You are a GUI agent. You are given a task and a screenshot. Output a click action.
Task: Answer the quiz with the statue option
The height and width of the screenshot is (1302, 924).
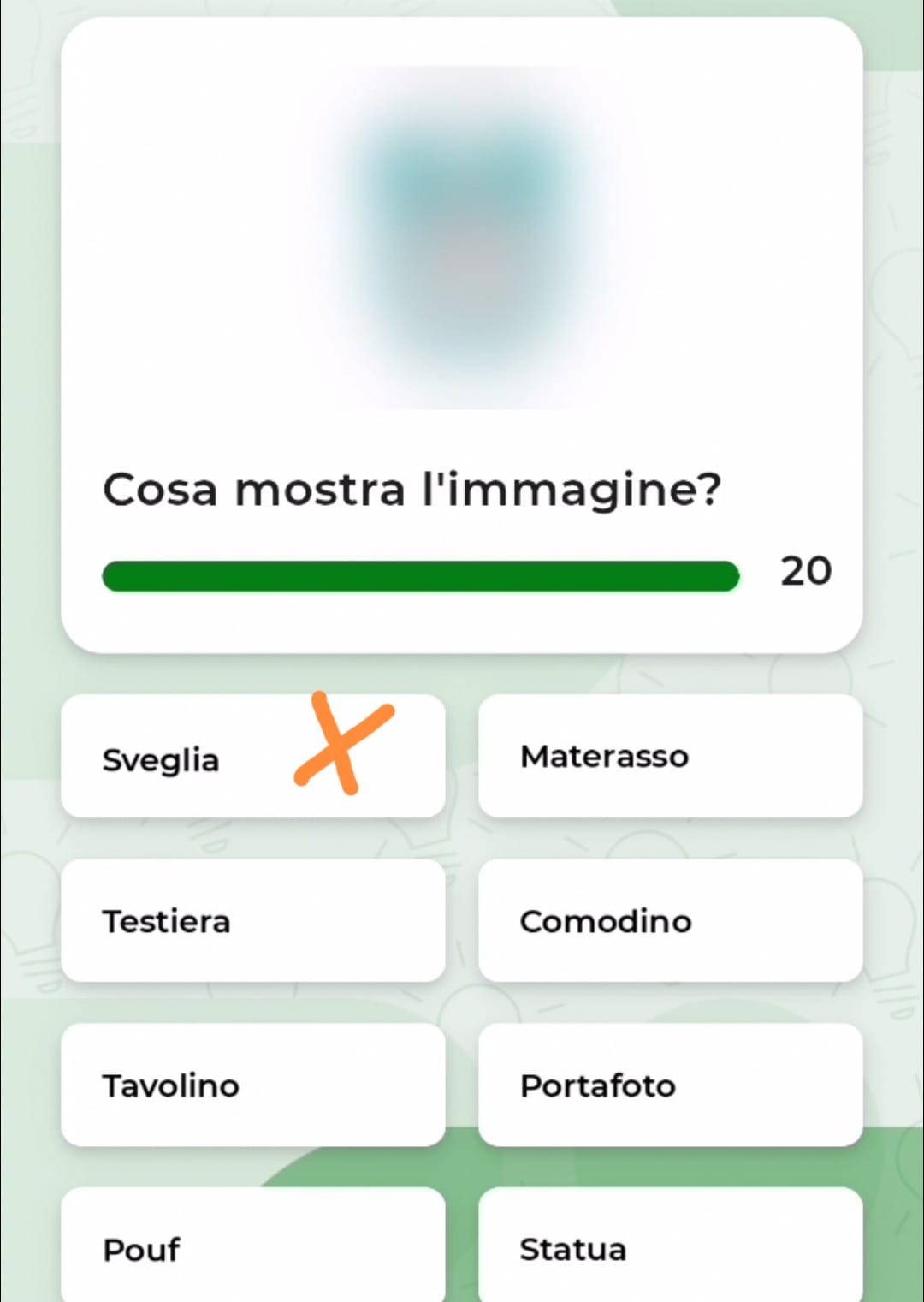pos(670,1248)
